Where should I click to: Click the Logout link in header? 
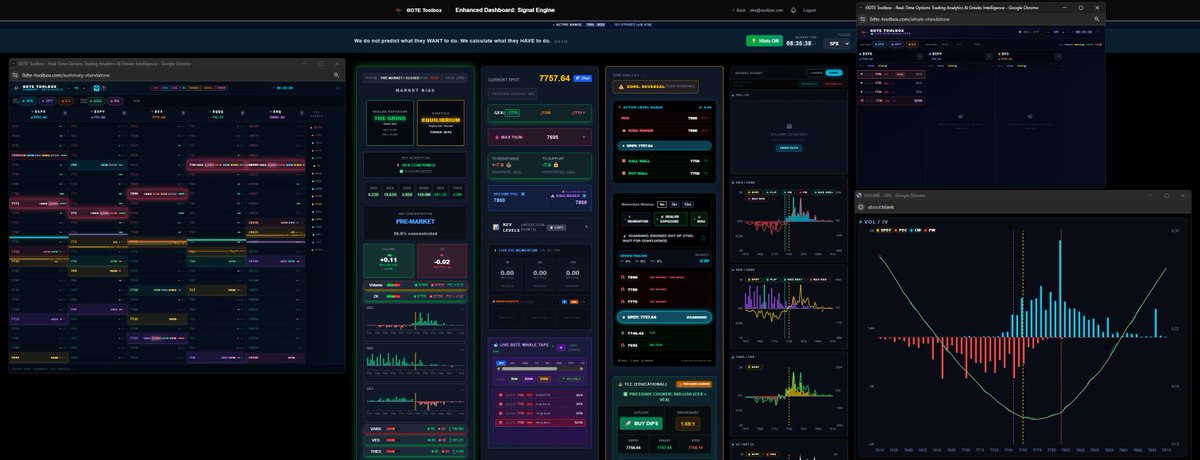[x=809, y=9]
